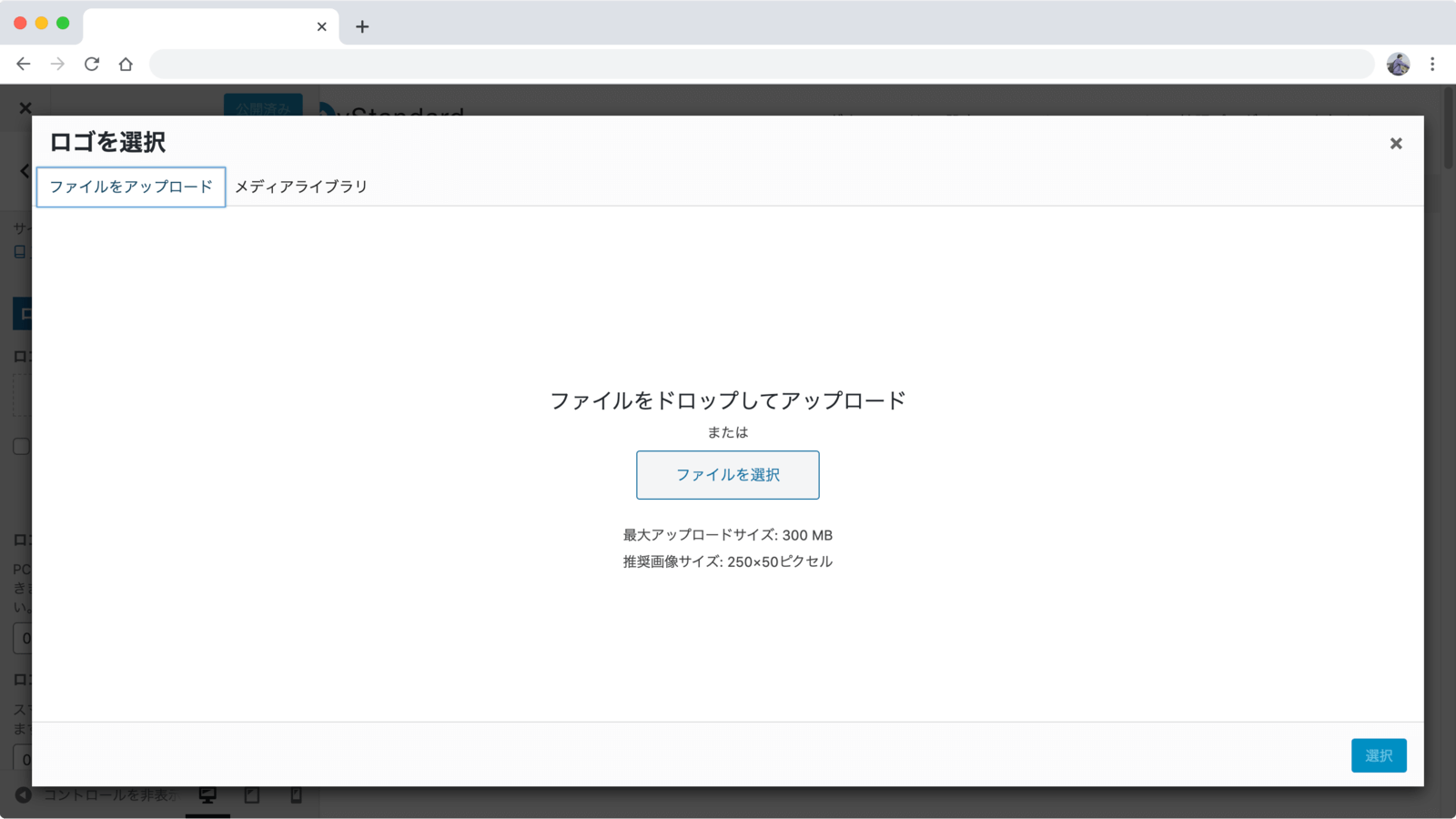
Task: Click the 推奨画像サイズ: 250×50ピクセル text
Action: (728, 561)
